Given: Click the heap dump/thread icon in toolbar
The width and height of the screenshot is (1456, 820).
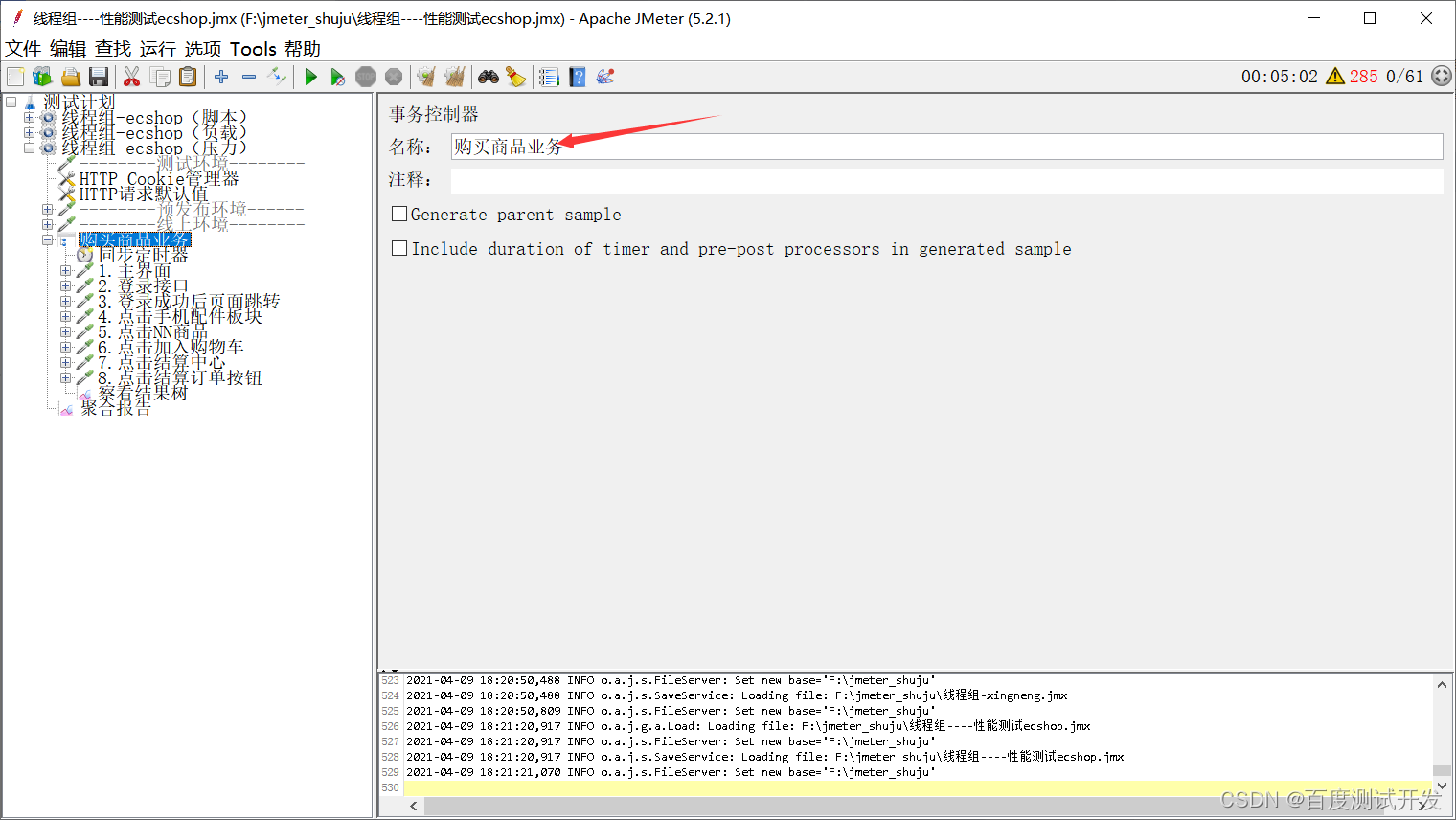Looking at the screenshot, I should [605, 77].
